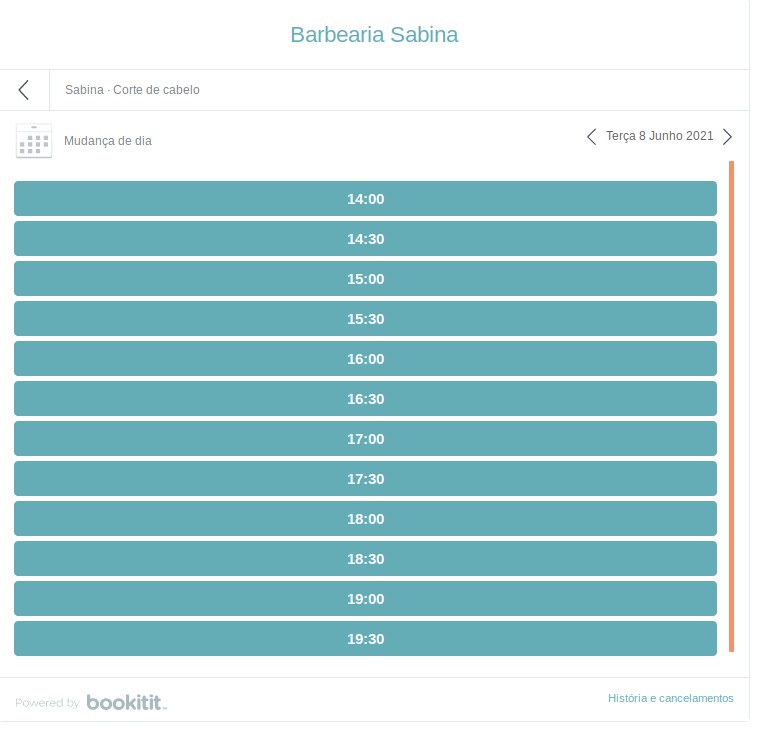This screenshot has height=738, width=777.
Task: Click the Mudança de dia label
Action: (108, 141)
